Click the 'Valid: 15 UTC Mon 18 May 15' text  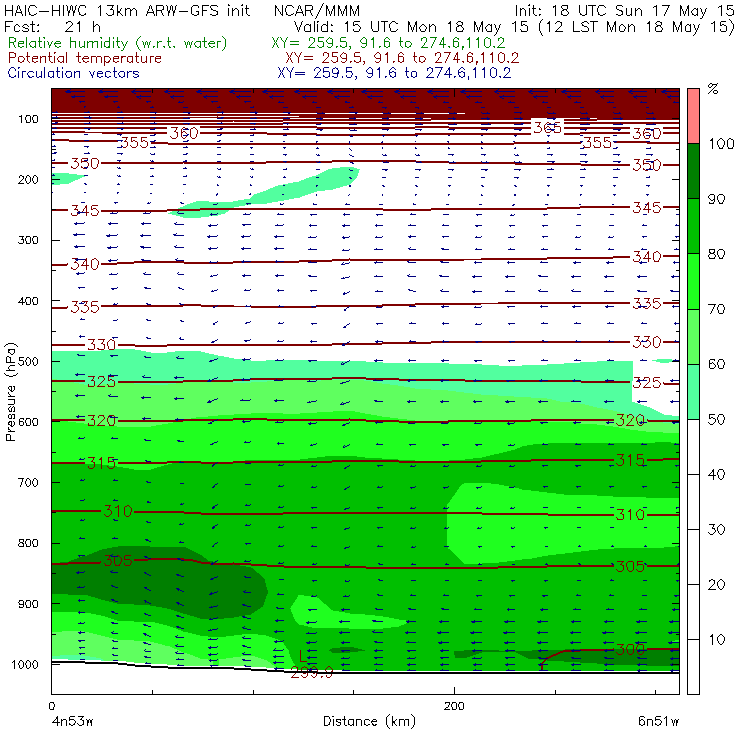coord(411,26)
